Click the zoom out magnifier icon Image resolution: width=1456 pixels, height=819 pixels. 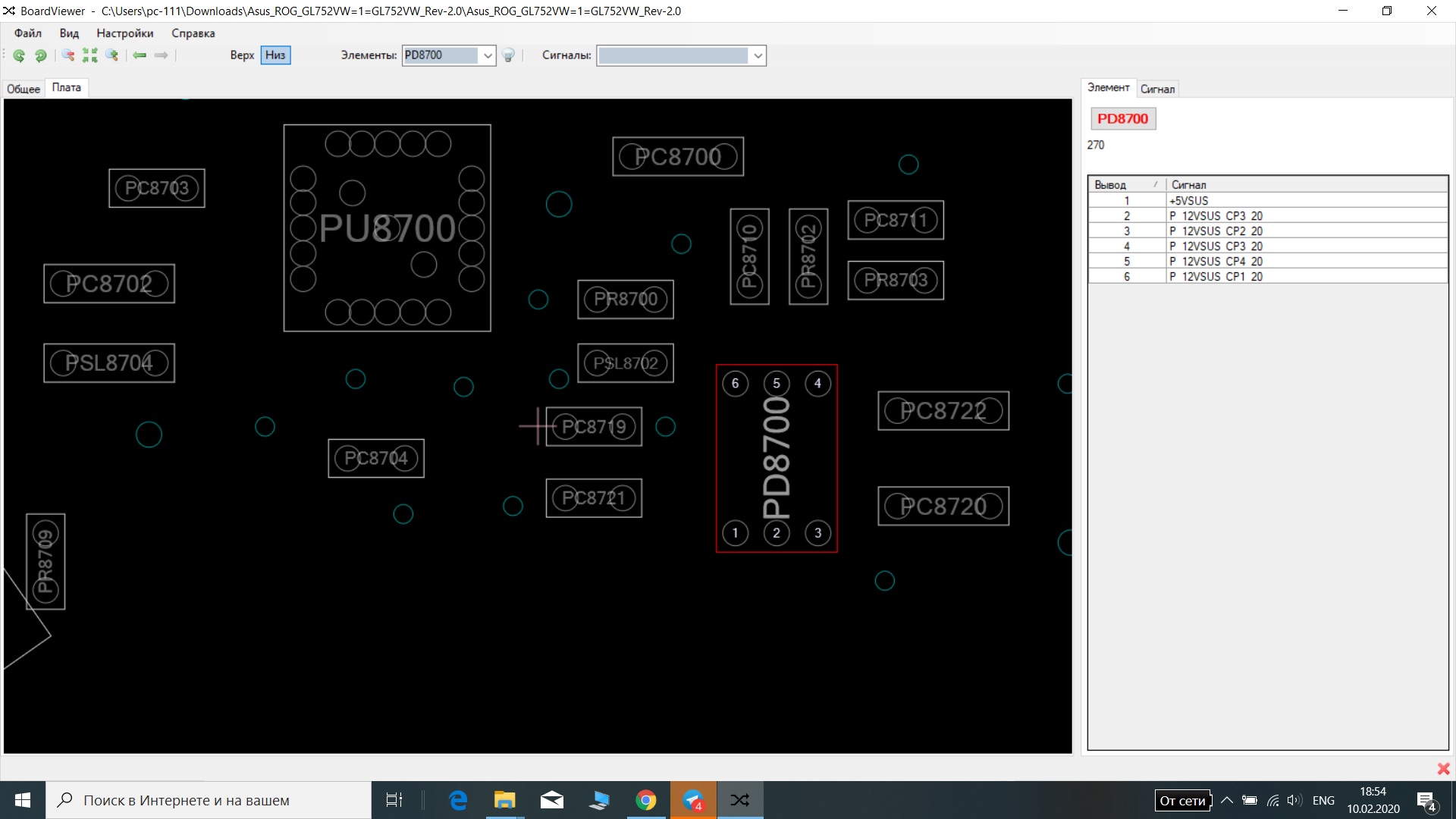click(x=68, y=55)
